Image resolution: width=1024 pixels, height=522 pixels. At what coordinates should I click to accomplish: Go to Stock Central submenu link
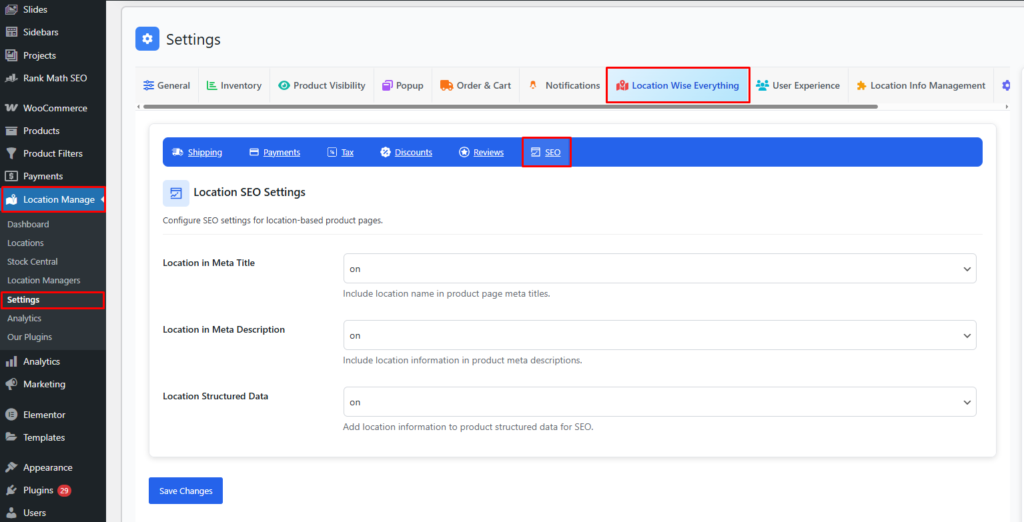(x=32, y=262)
